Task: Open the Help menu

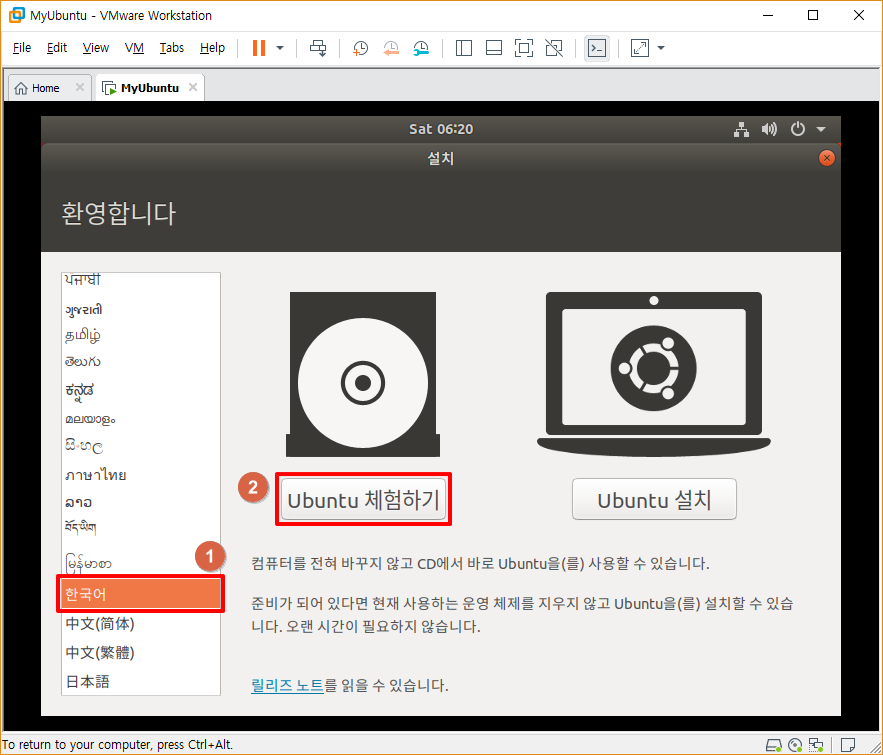Action: [x=212, y=48]
